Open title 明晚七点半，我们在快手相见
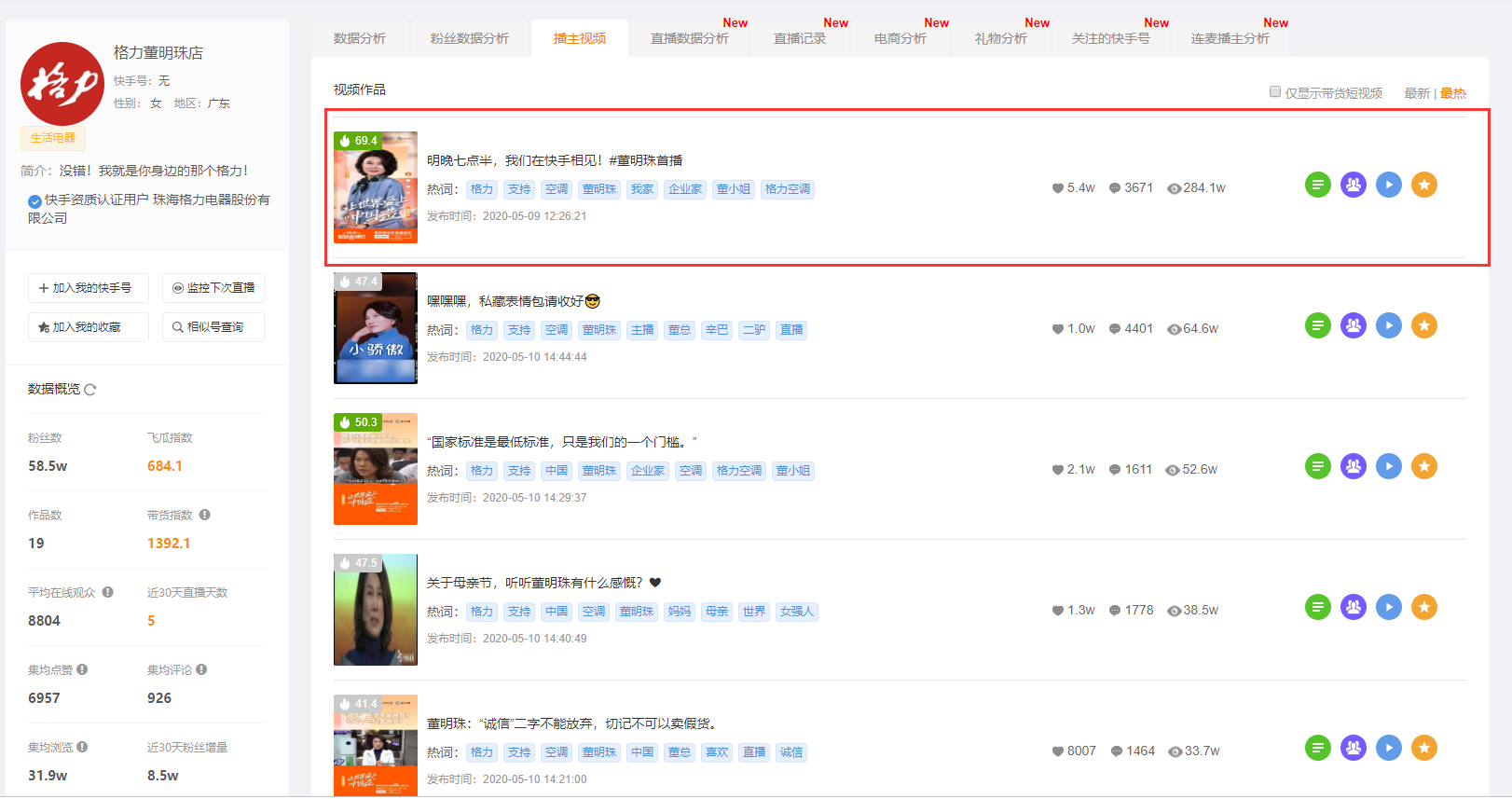Screen dimensions: 1512x799 point(555,160)
